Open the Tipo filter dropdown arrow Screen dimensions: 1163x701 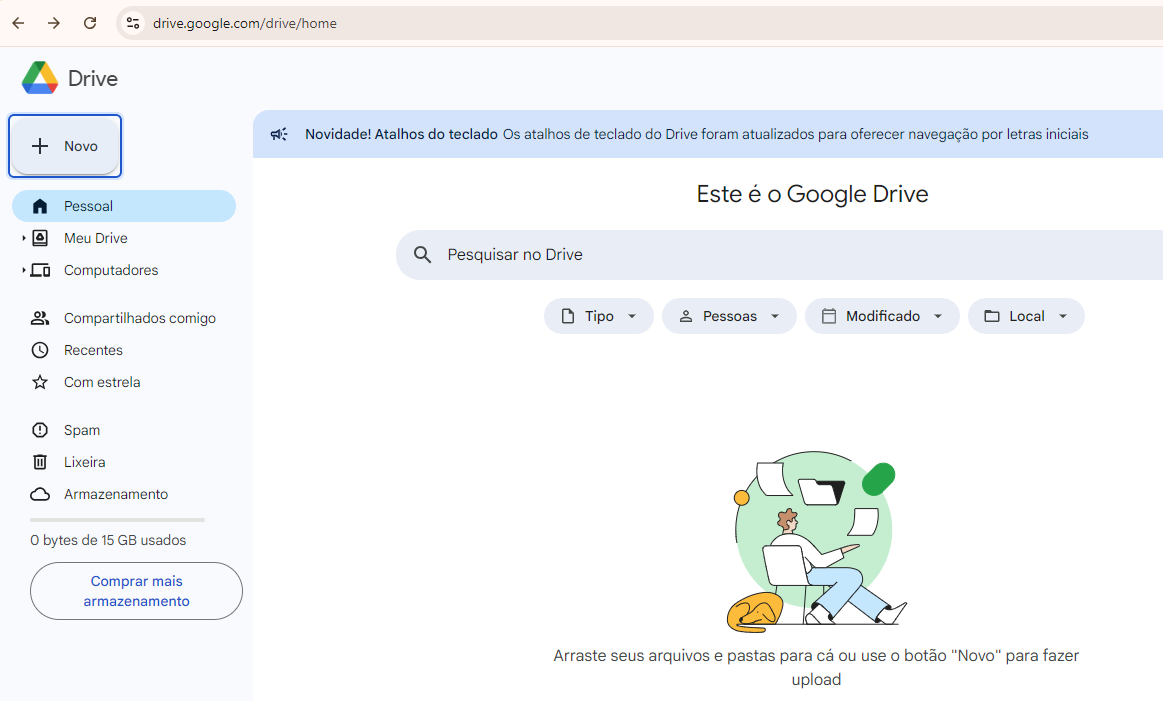tap(632, 316)
